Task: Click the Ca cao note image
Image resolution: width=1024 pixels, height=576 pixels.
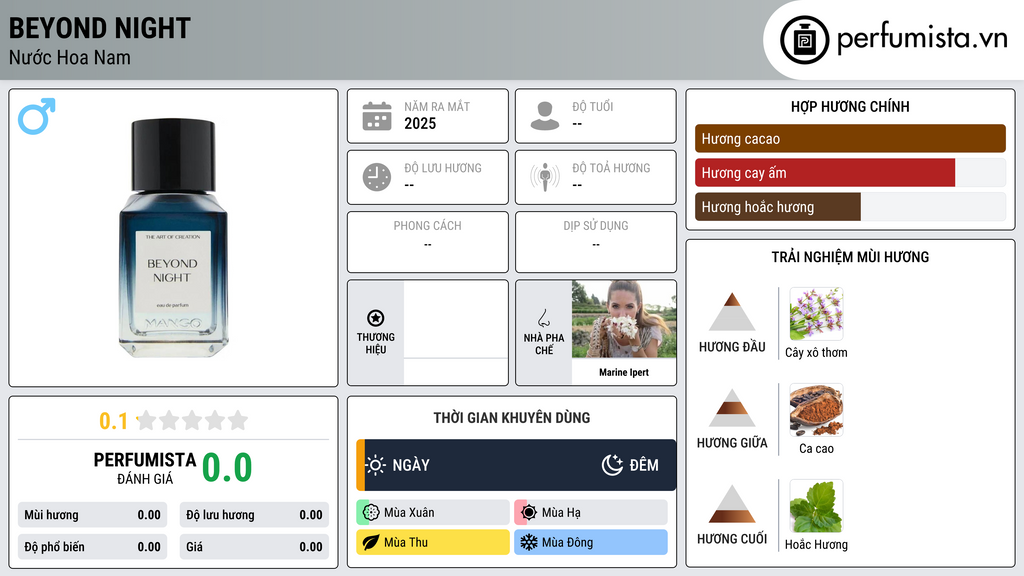Action: click(816, 409)
